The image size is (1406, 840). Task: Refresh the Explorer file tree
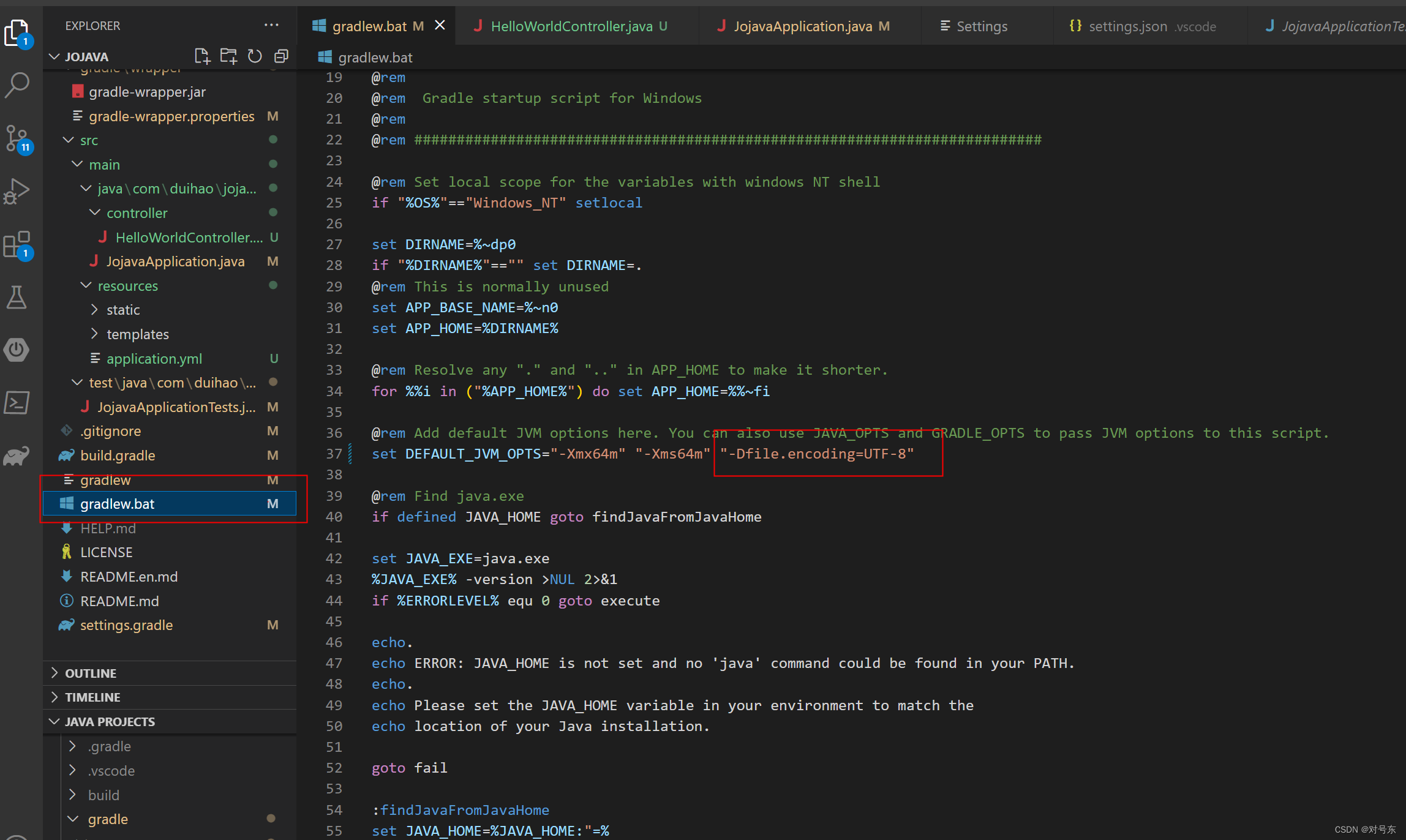coord(255,56)
